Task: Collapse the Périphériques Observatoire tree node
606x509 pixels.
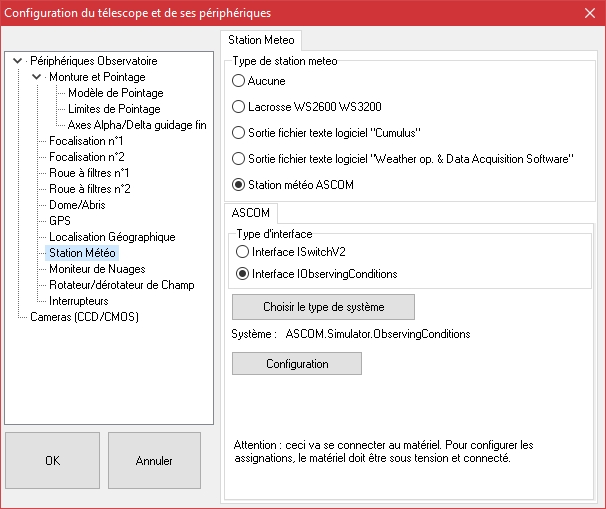Action: tap(18, 61)
